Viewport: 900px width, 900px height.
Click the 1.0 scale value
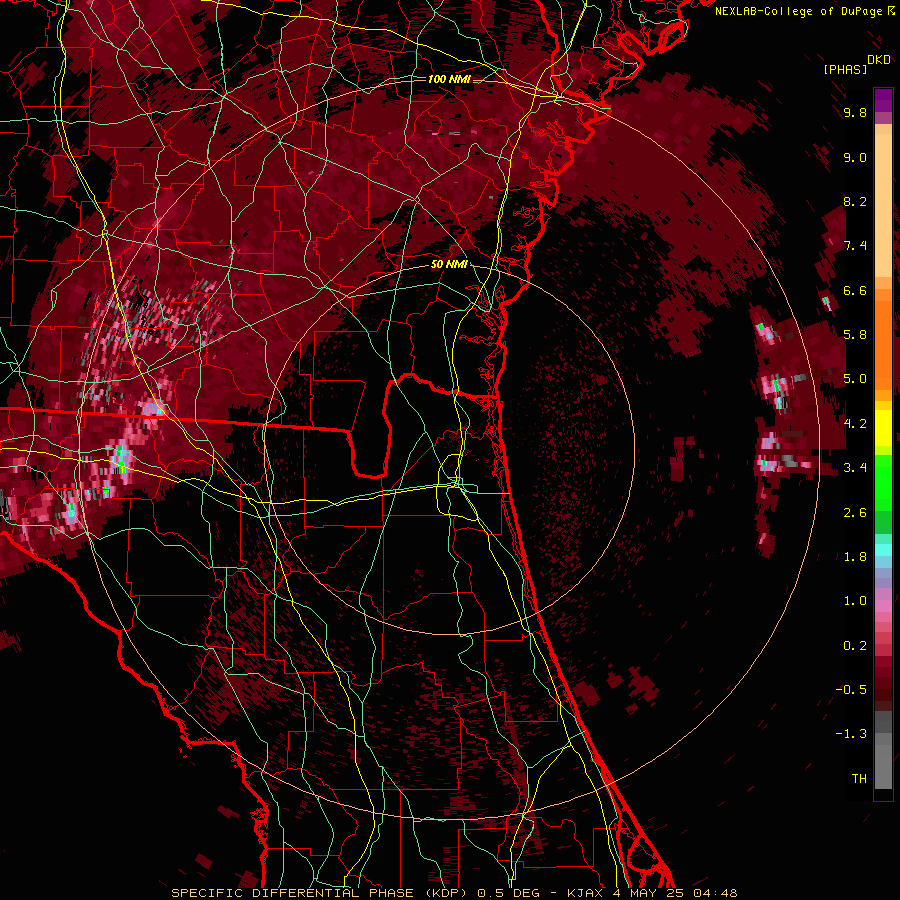click(x=855, y=601)
